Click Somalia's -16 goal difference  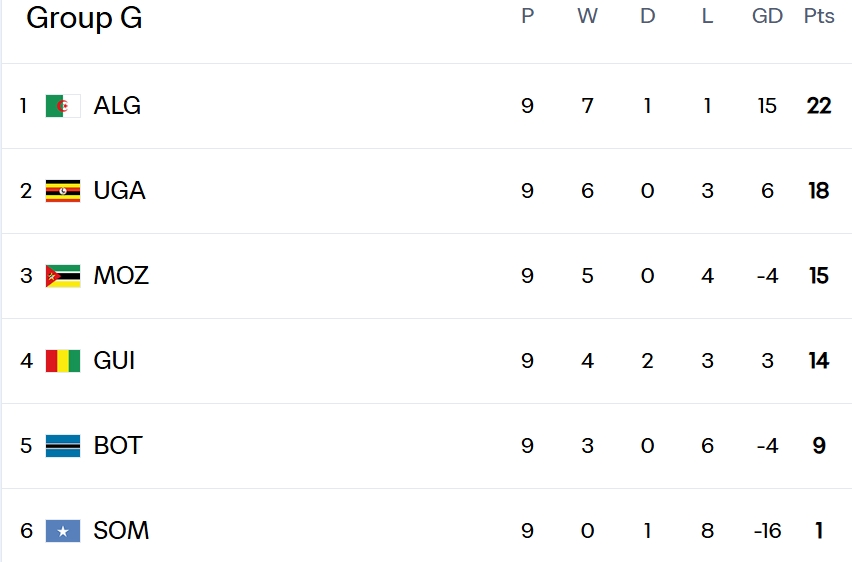767,531
